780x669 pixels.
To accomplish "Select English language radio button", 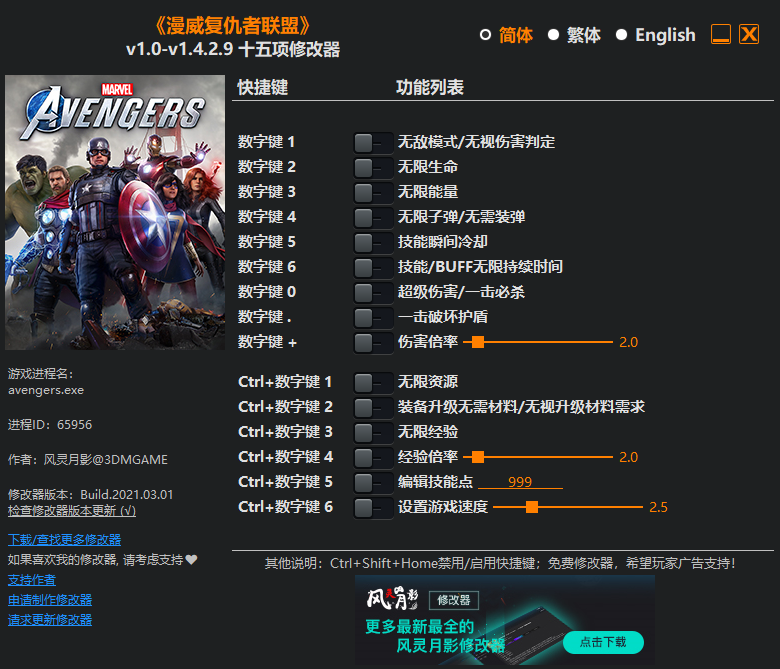I will [x=621, y=35].
